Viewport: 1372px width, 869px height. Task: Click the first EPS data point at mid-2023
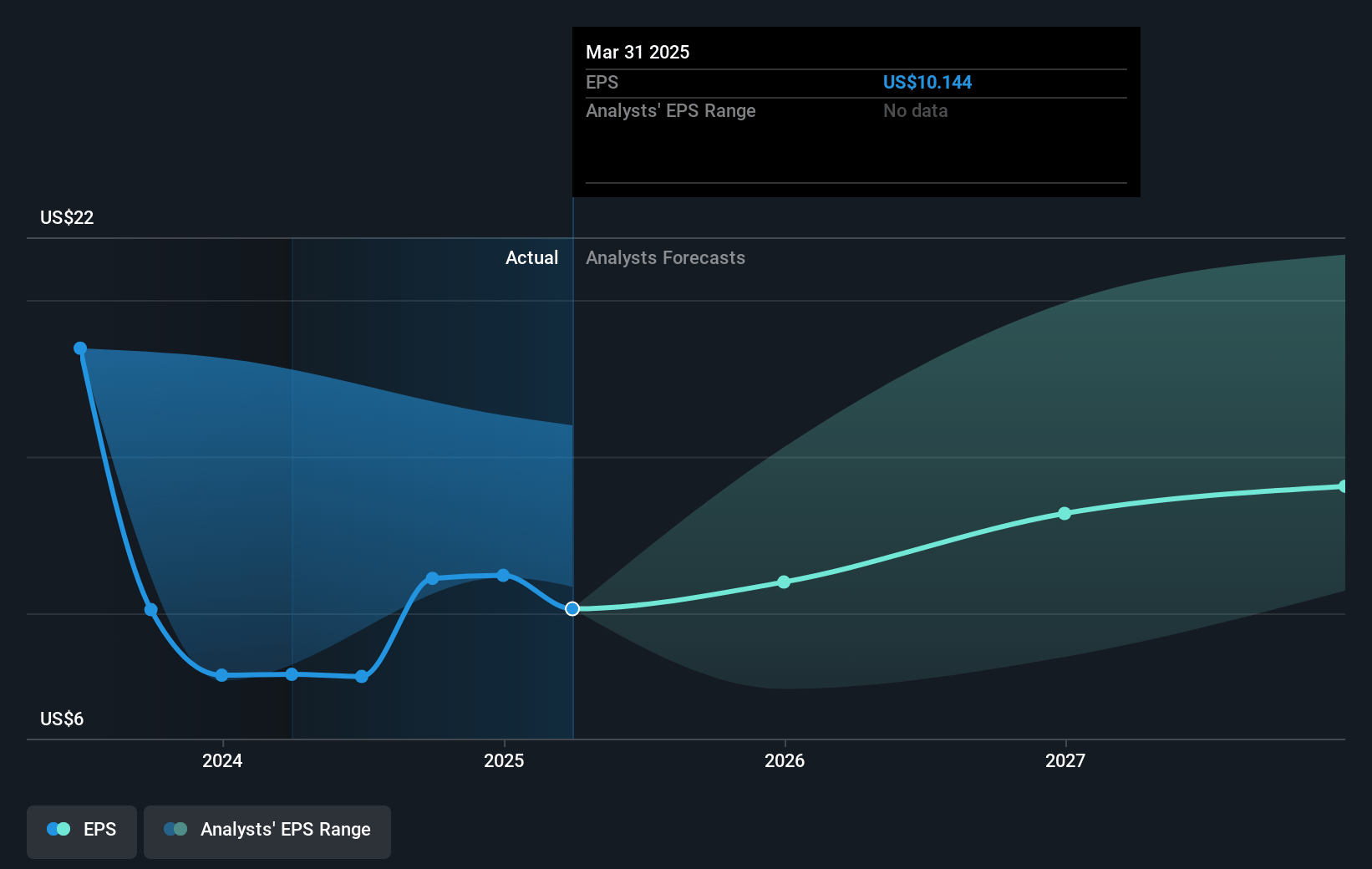(x=80, y=348)
